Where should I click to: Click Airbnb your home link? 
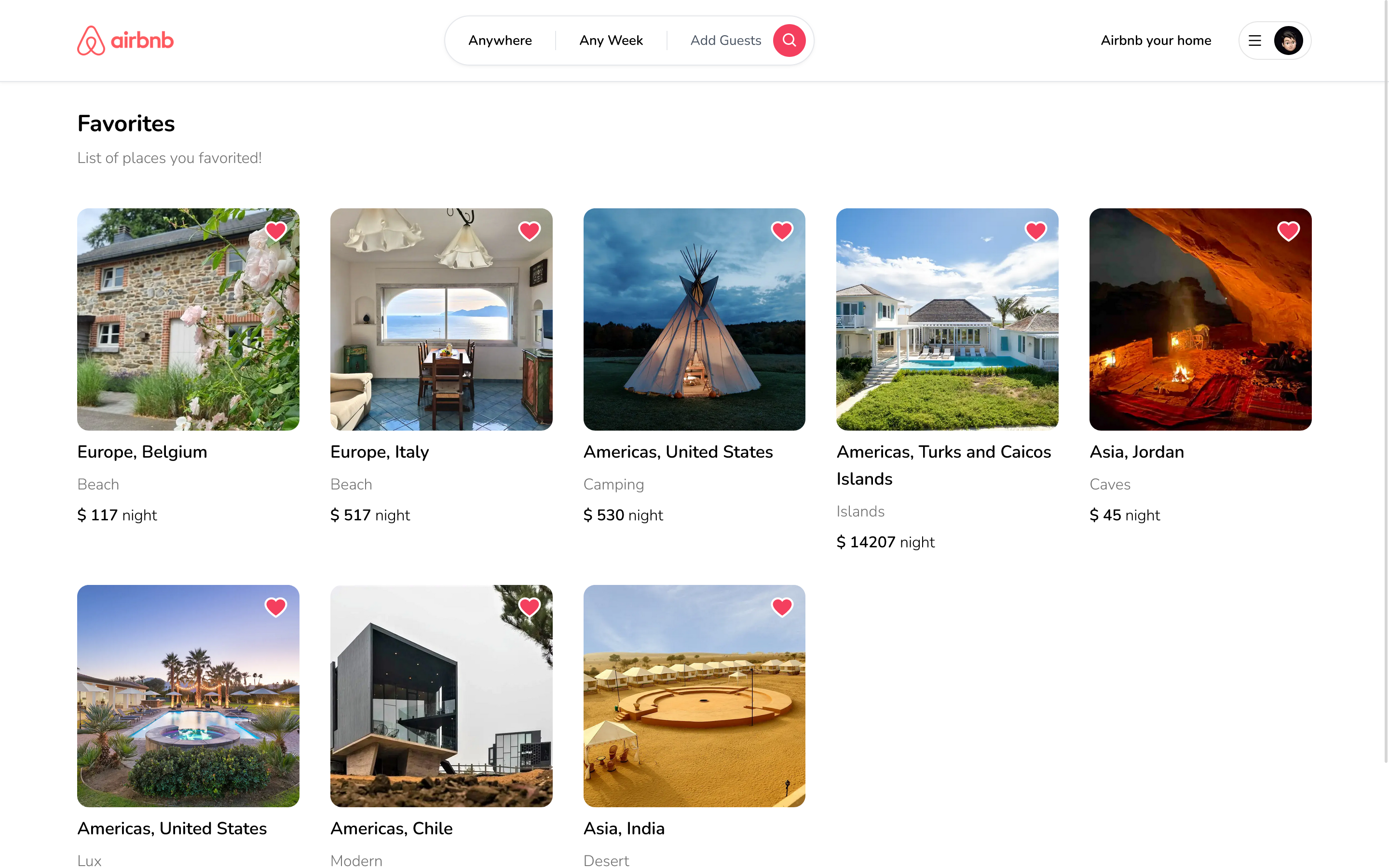coord(1156,41)
